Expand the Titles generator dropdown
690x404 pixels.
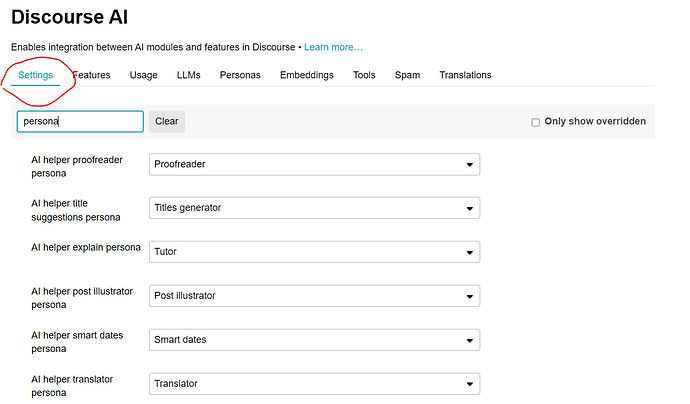tap(314, 208)
